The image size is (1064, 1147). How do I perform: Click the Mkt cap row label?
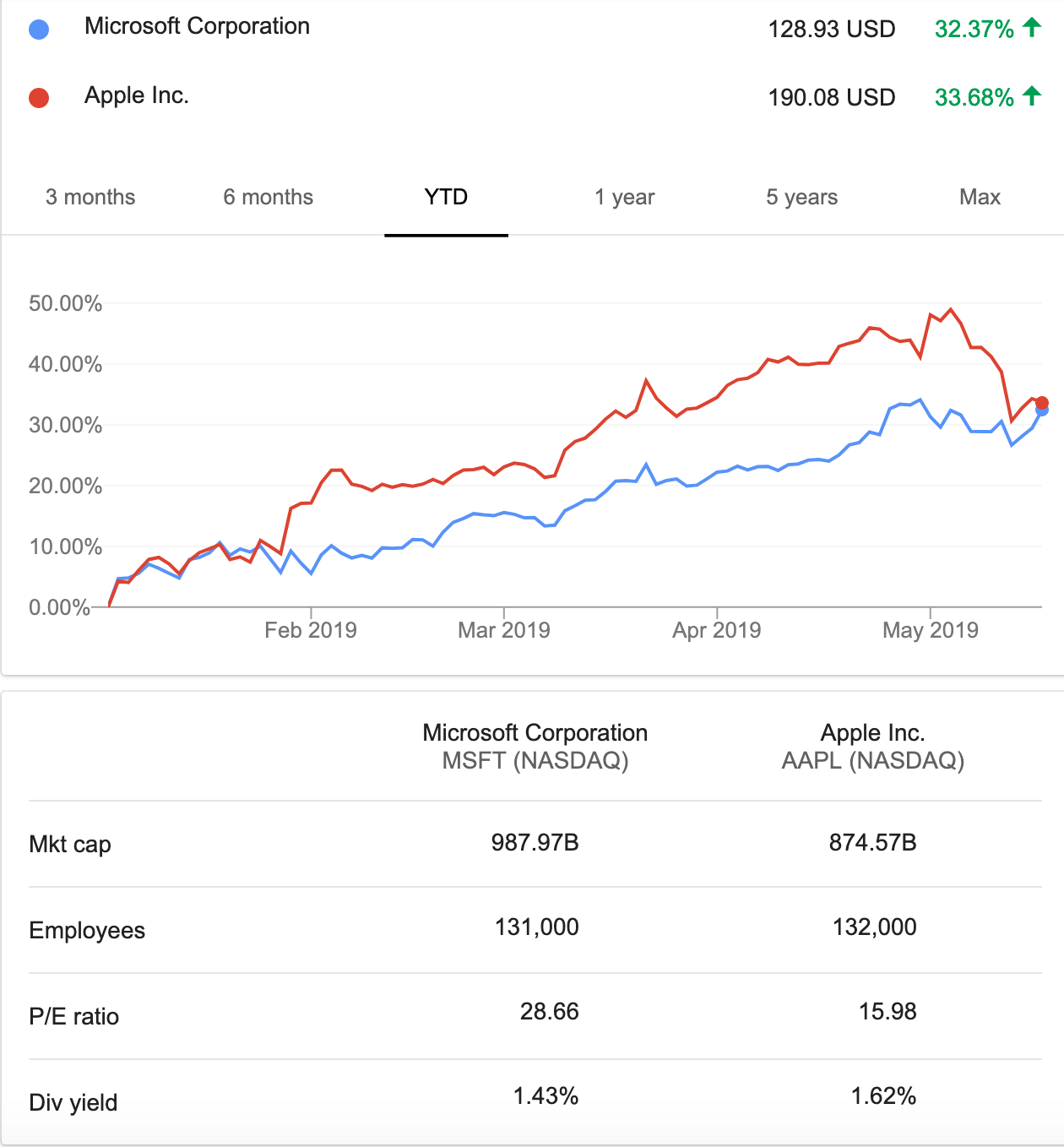click(70, 845)
